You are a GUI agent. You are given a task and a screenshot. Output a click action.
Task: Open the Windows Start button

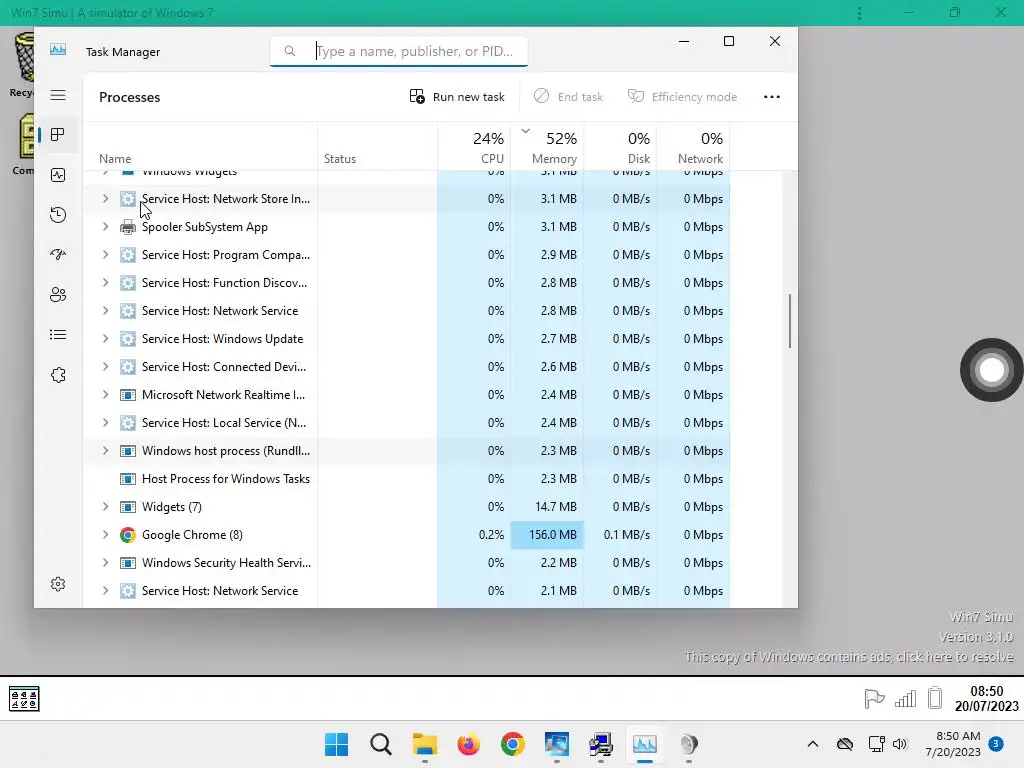coord(337,744)
